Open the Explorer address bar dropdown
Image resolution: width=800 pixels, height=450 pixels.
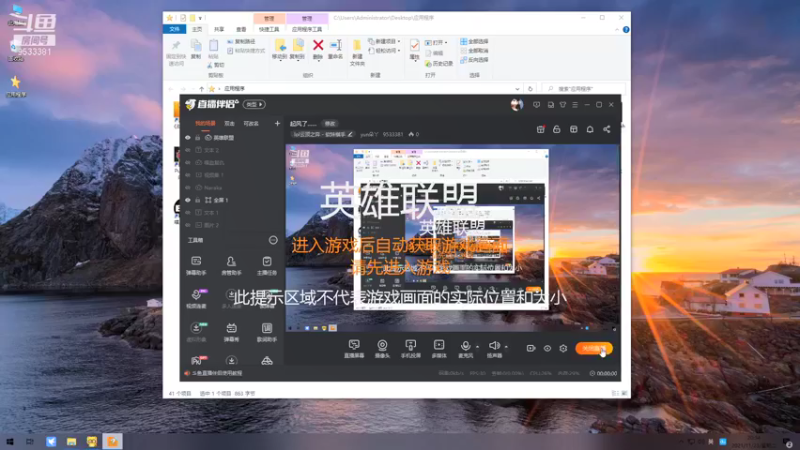pos(517,89)
